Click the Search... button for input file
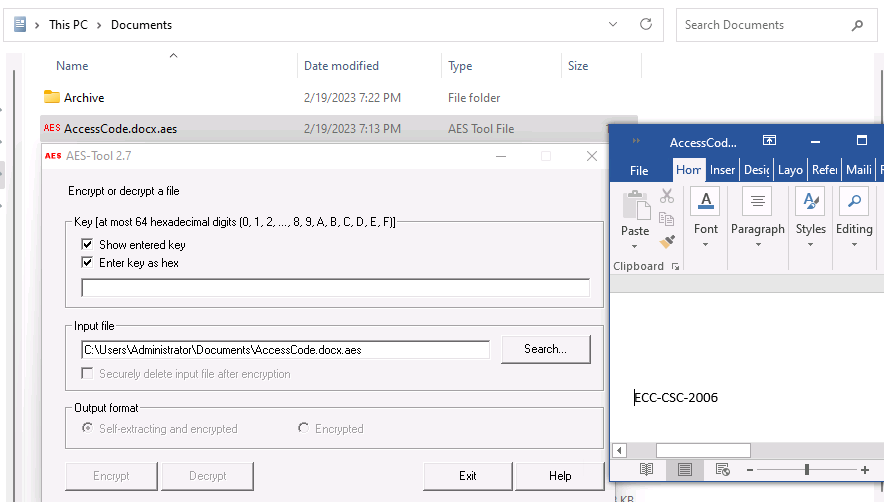884x502 pixels. pos(545,349)
